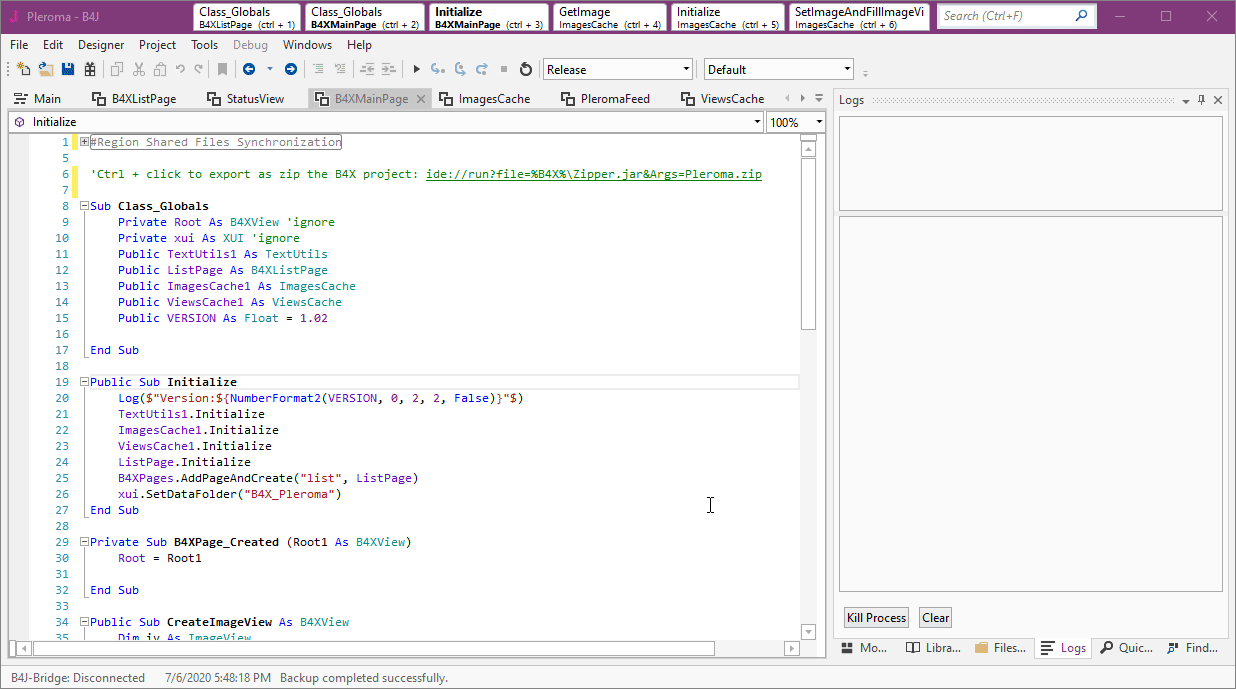Open the Edit menu
Image resolution: width=1236 pixels, height=689 pixels.
click(x=53, y=45)
